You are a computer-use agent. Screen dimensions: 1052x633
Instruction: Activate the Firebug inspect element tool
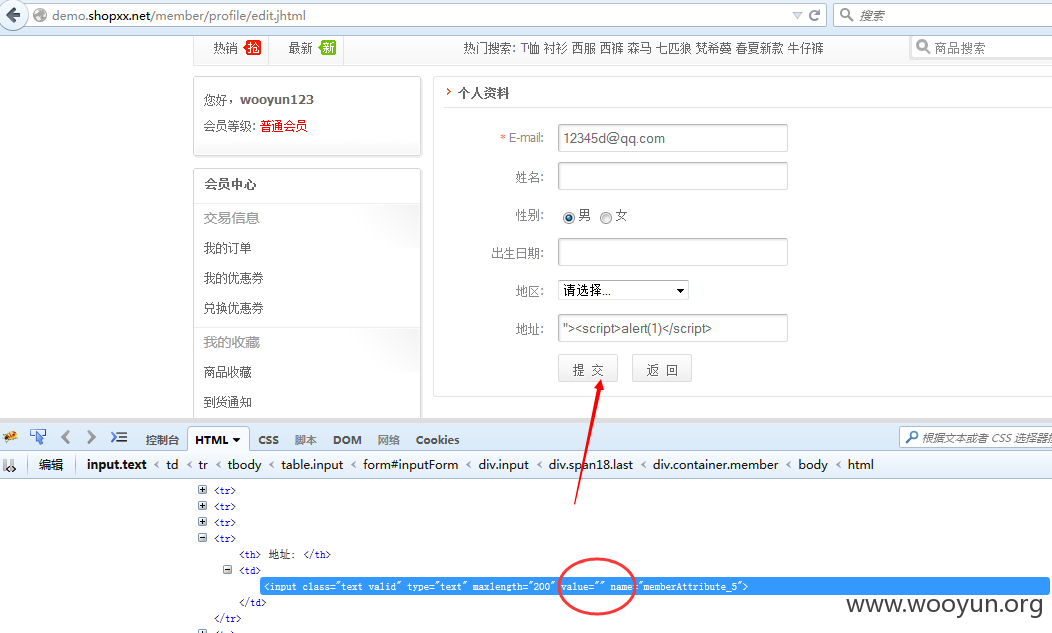tap(38, 437)
